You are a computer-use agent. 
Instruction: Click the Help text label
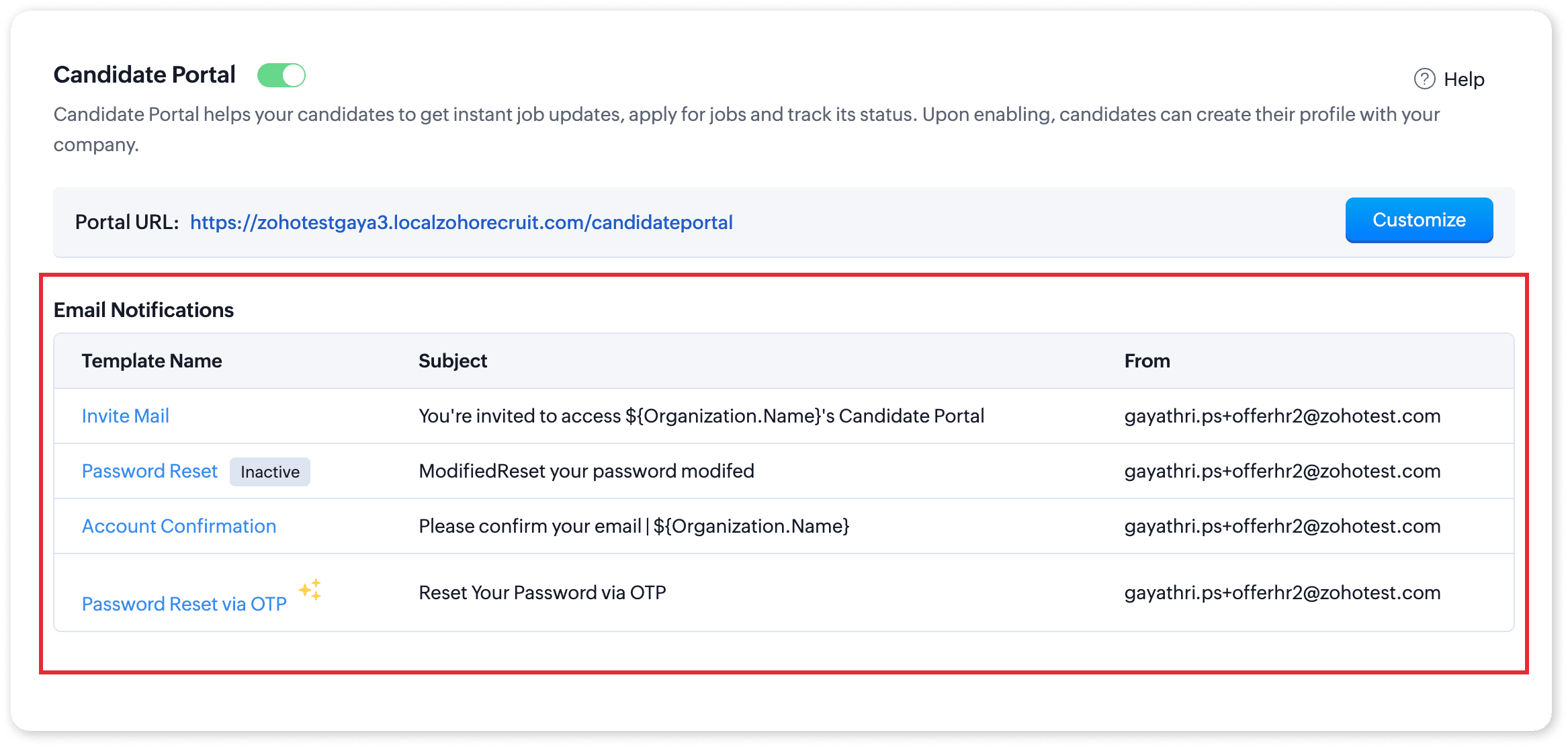[x=1464, y=79]
